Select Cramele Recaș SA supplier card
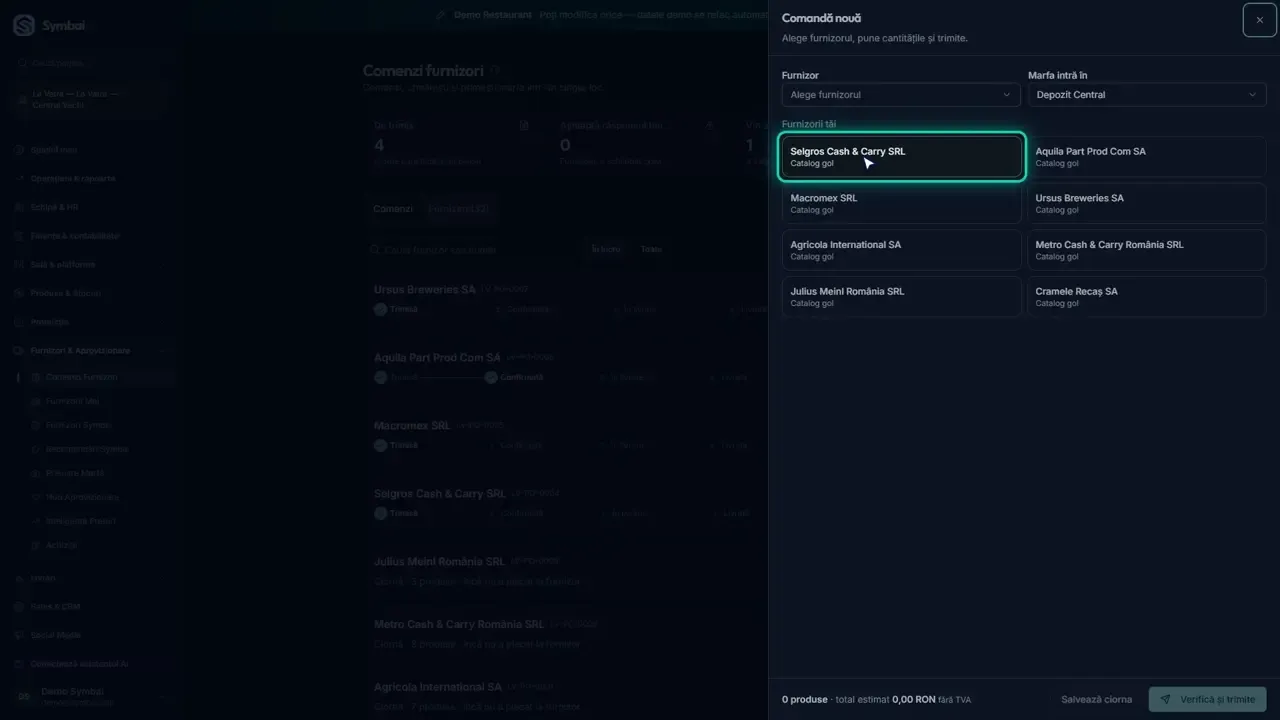Image resolution: width=1280 pixels, height=720 pixels. [1147, 297]
